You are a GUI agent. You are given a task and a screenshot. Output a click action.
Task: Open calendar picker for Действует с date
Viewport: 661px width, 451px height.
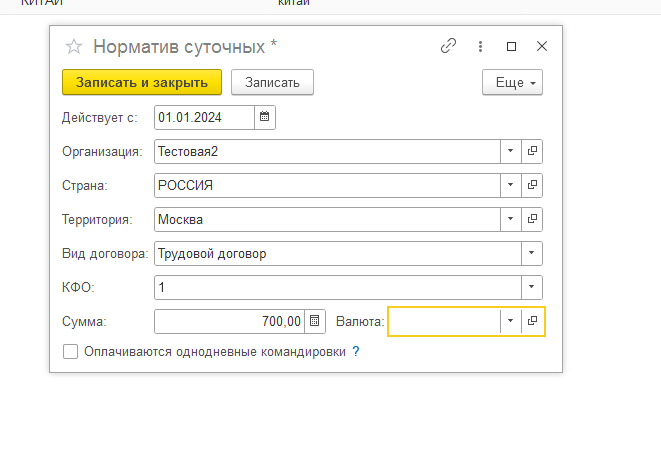265,117
